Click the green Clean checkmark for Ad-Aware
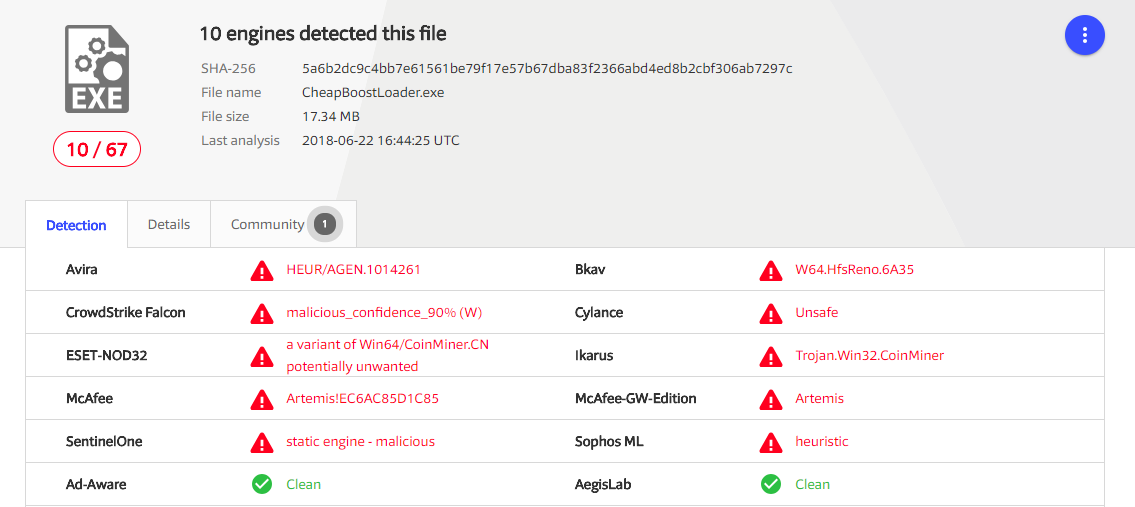1135x507 pixels. pos(262,484)
